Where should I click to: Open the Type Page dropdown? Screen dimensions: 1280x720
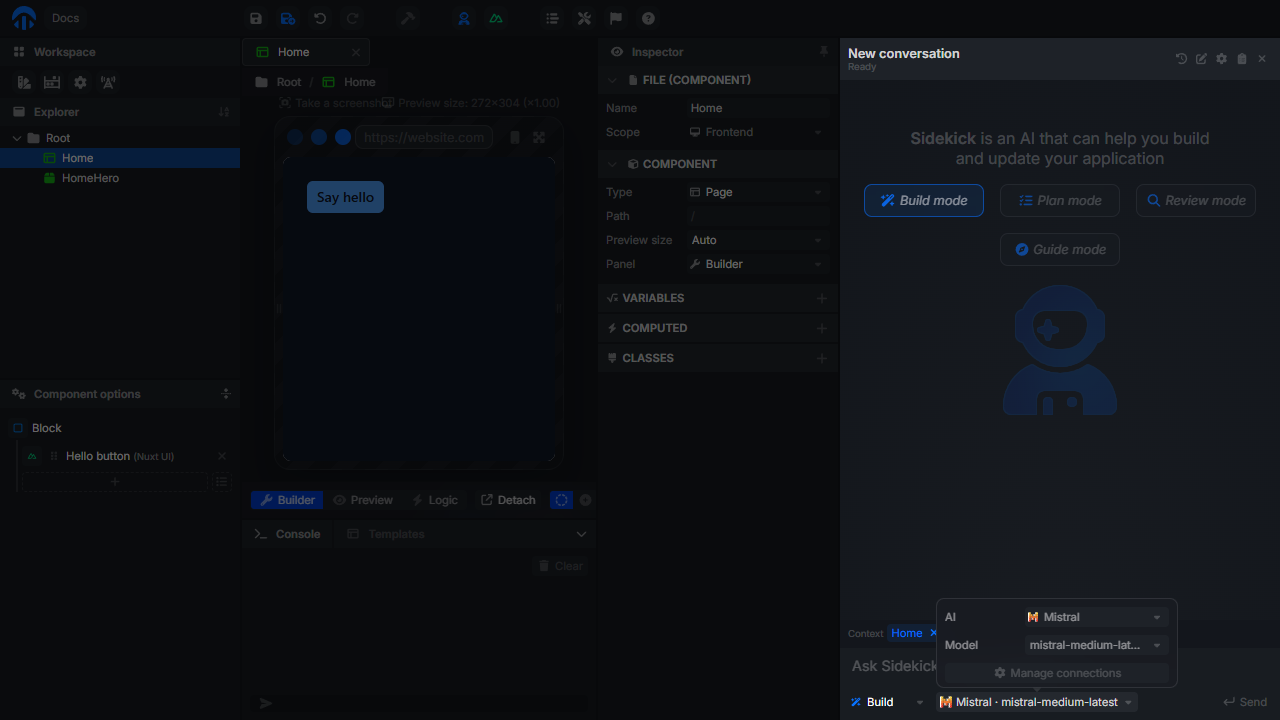[x=757, y=192]
